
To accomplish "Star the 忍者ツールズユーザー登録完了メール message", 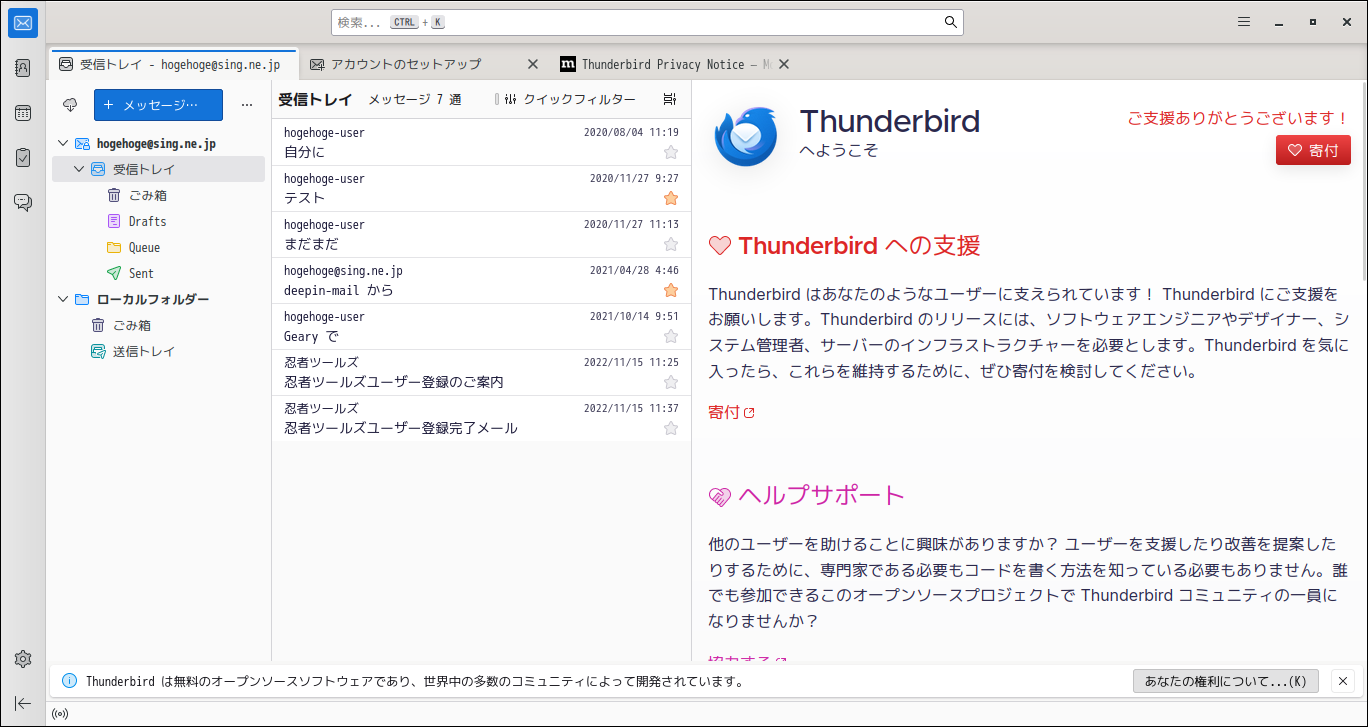I will (x=671, y=428).
